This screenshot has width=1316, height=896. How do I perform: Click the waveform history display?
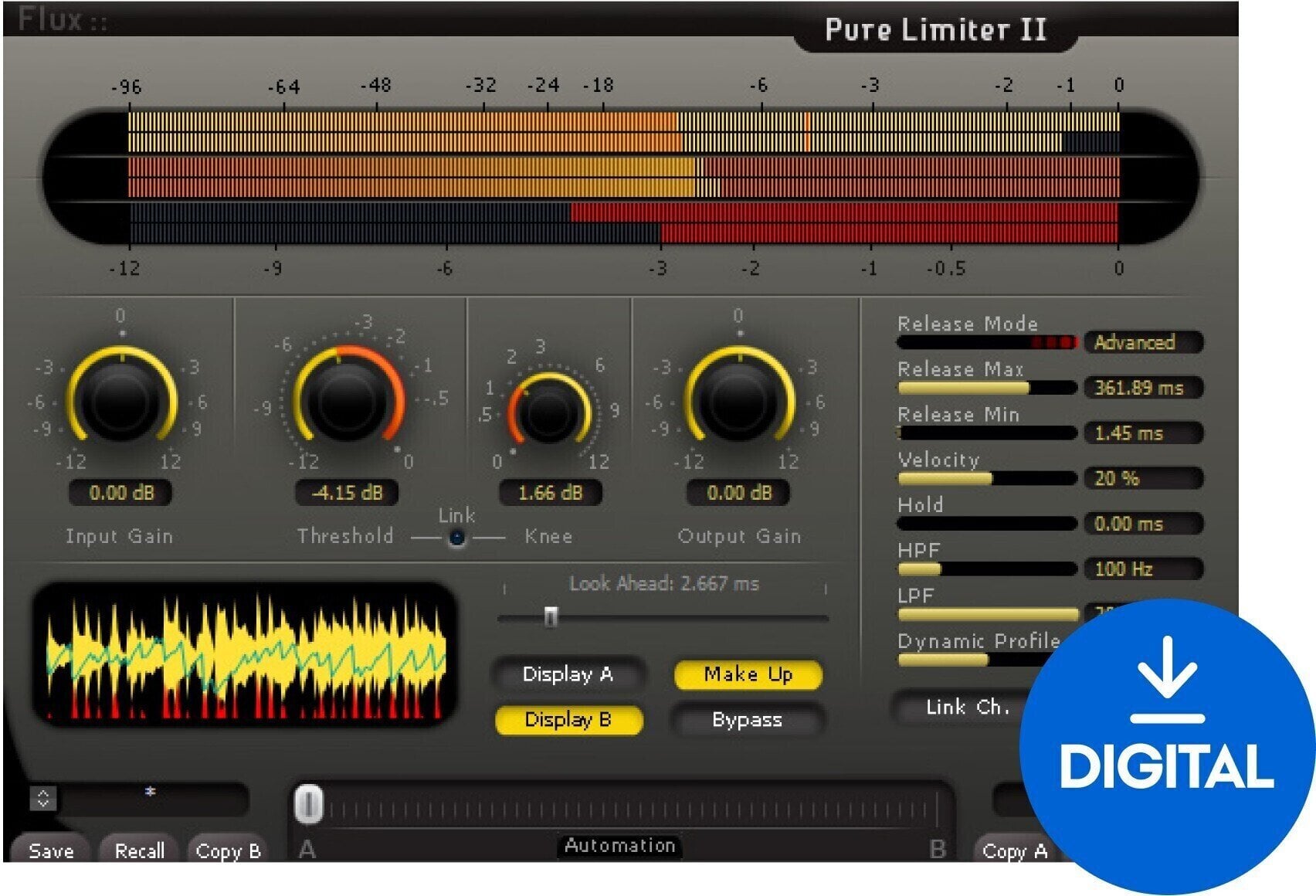pos(244,655)
